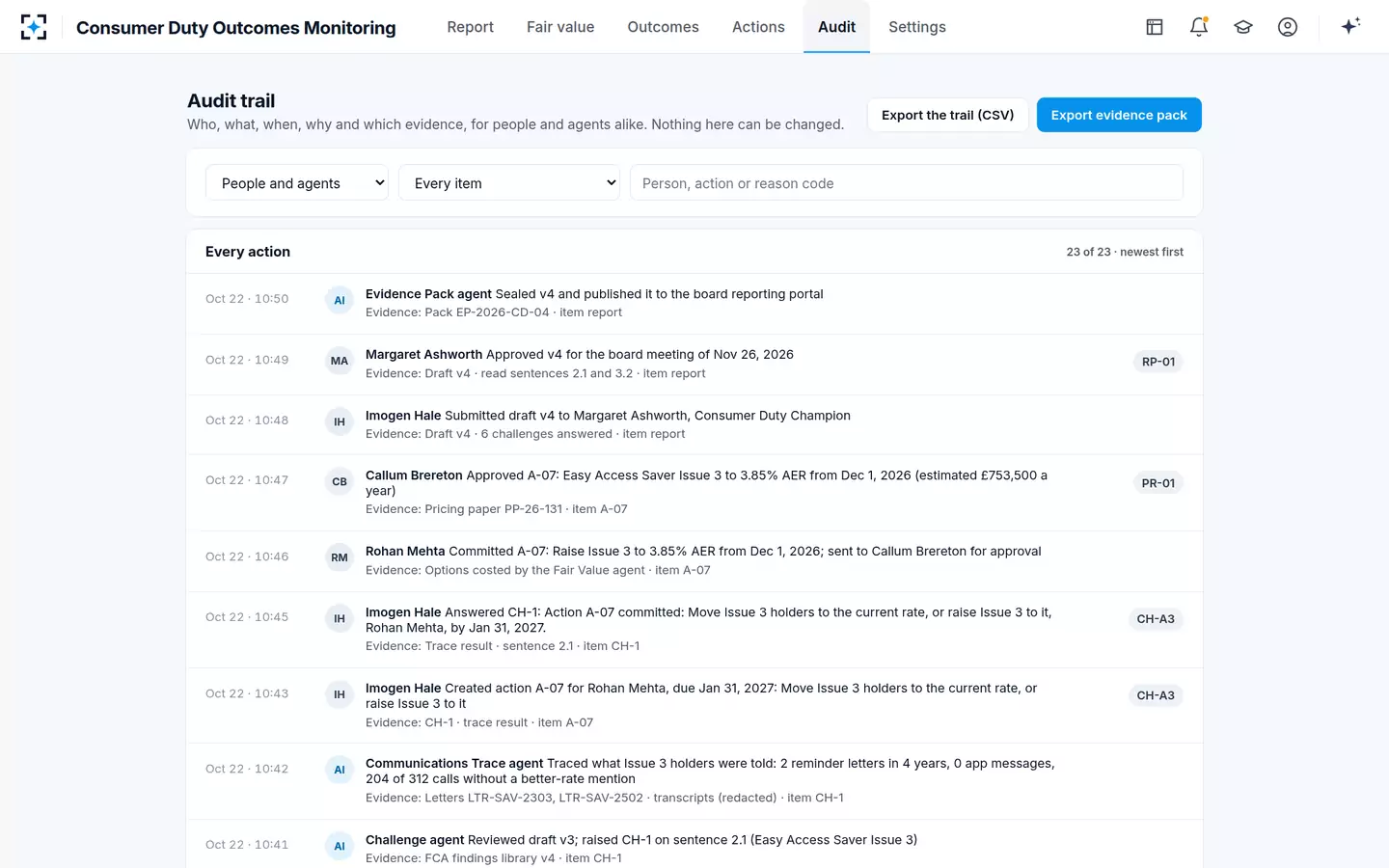Click the Evidence Pack agent sealed v4 entry

point(694,304)
